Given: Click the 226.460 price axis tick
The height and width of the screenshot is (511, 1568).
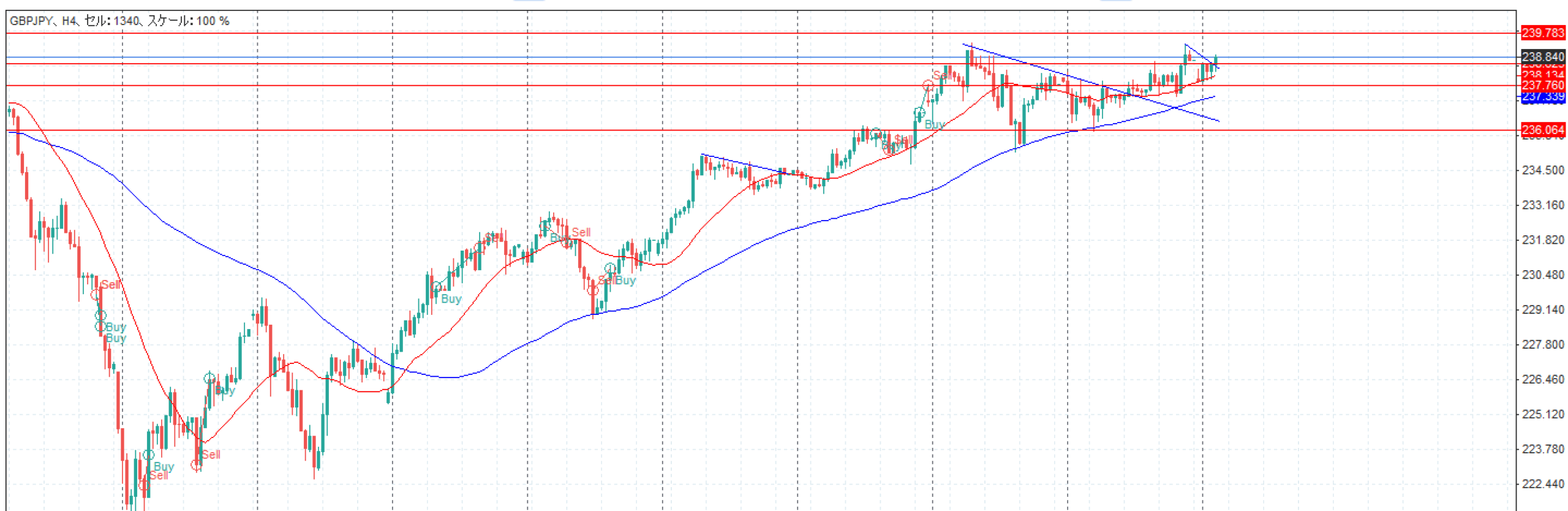Looking at the screenshot, I should click(1542, 380).
